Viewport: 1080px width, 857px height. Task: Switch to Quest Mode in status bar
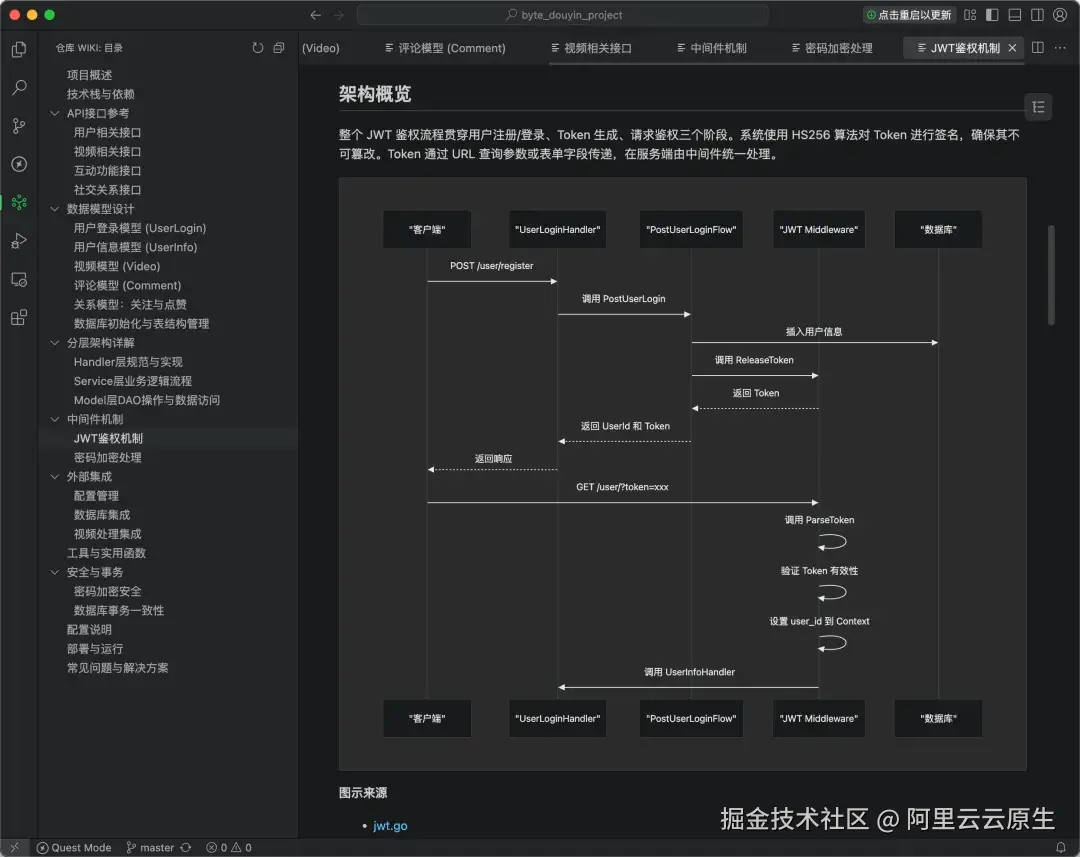(x=74, y=847)
